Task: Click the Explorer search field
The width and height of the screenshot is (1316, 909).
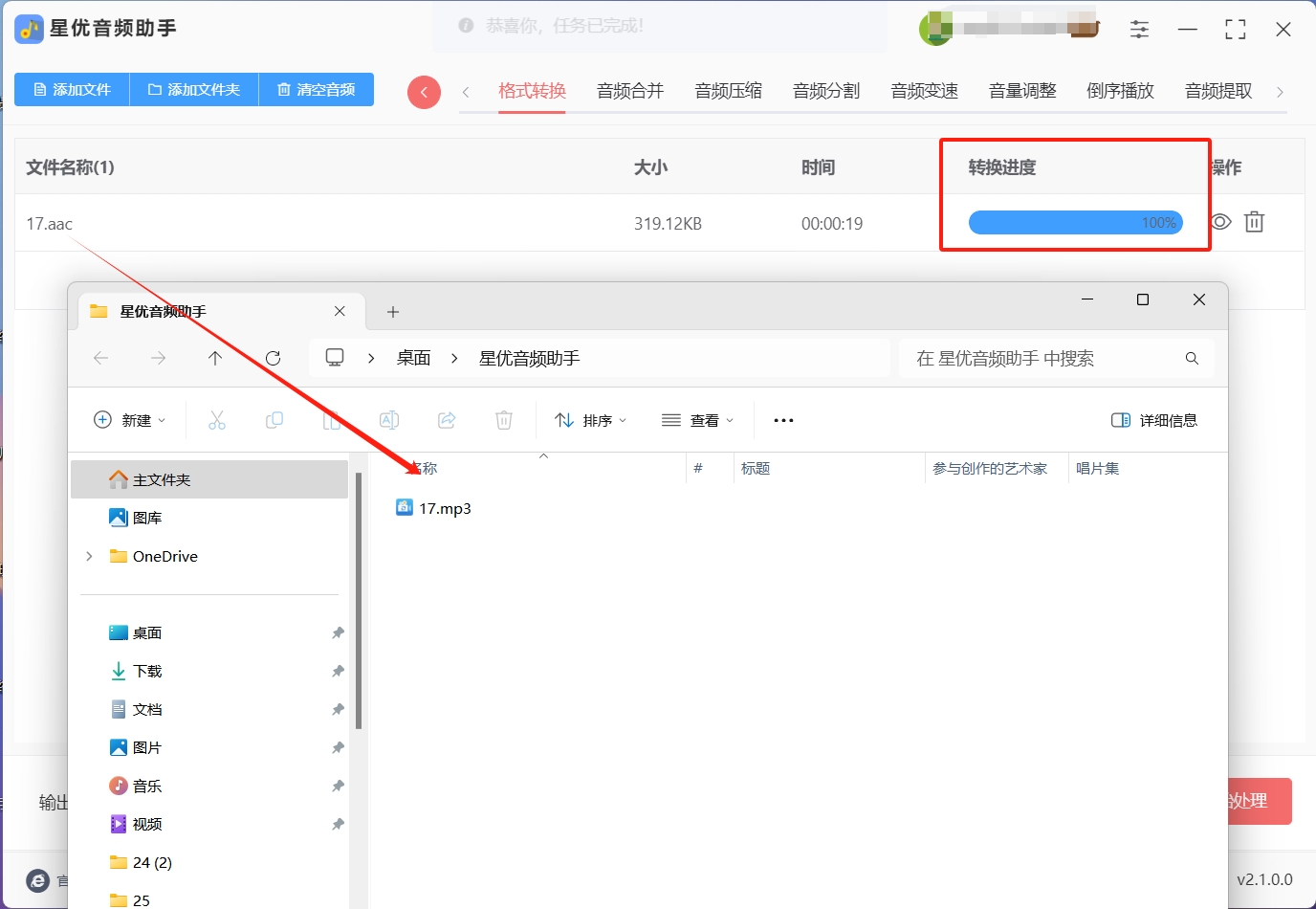Action: tap(1057, 358)
